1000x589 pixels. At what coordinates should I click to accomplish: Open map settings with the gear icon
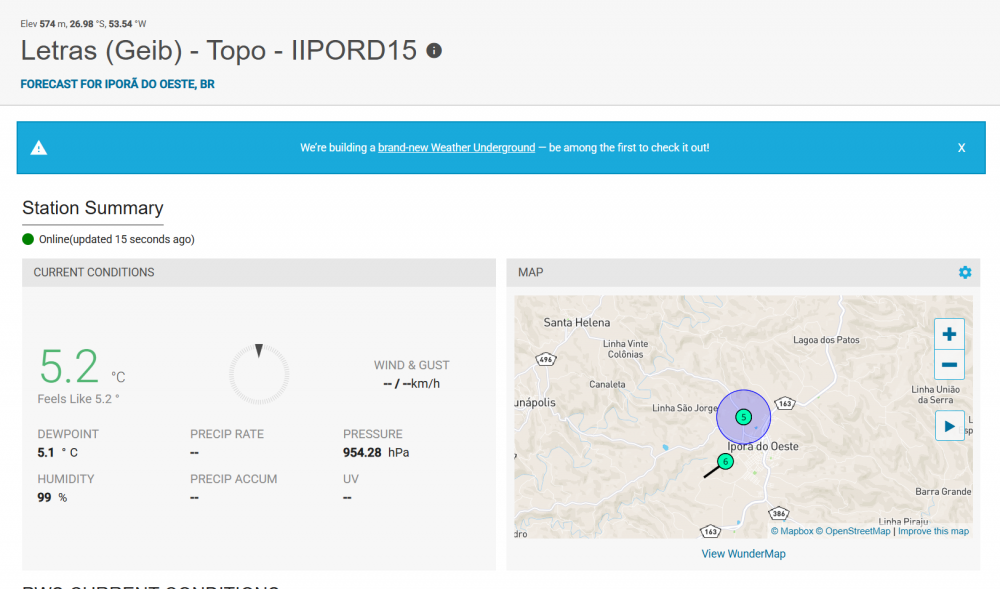coord(964,272)
